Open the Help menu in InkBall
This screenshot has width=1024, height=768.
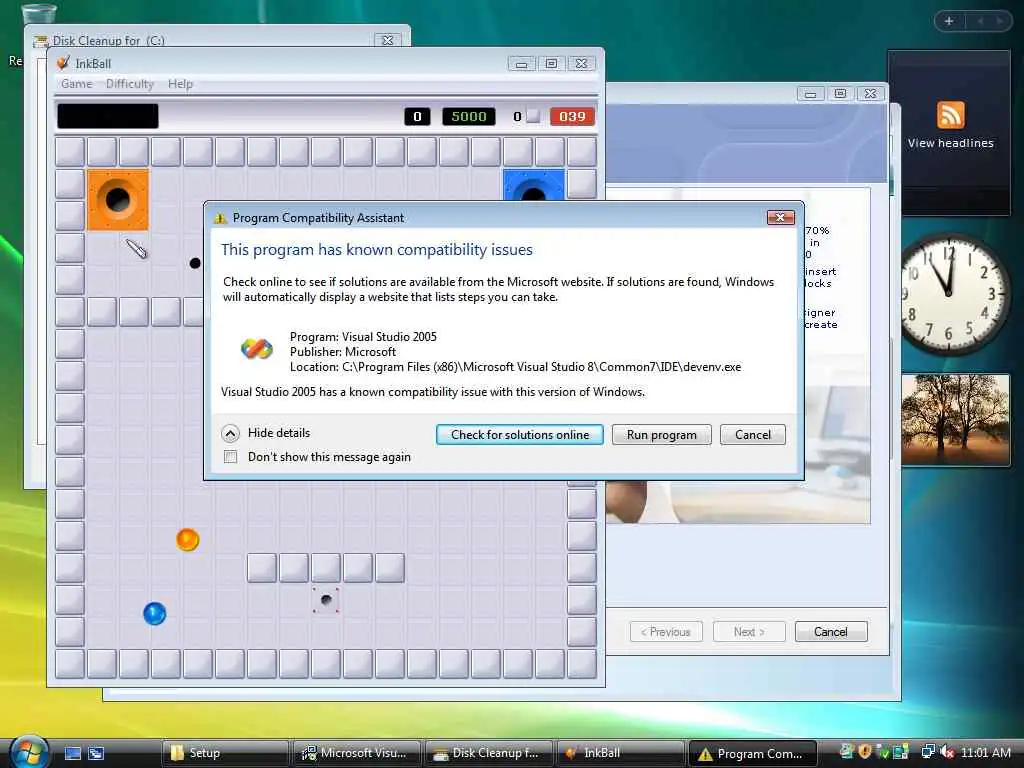click(x=180, y=84)
